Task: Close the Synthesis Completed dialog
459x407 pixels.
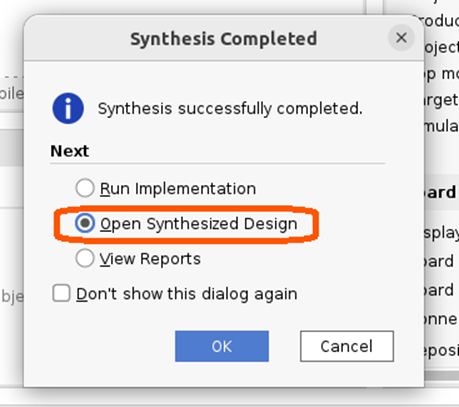Action: pos(401,38)
